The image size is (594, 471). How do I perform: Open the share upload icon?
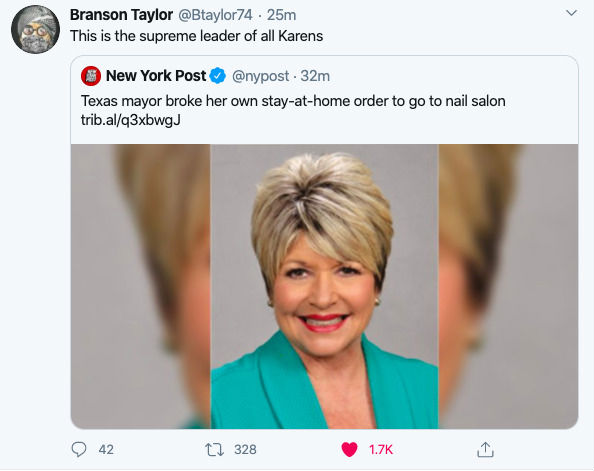click(485, 449)
